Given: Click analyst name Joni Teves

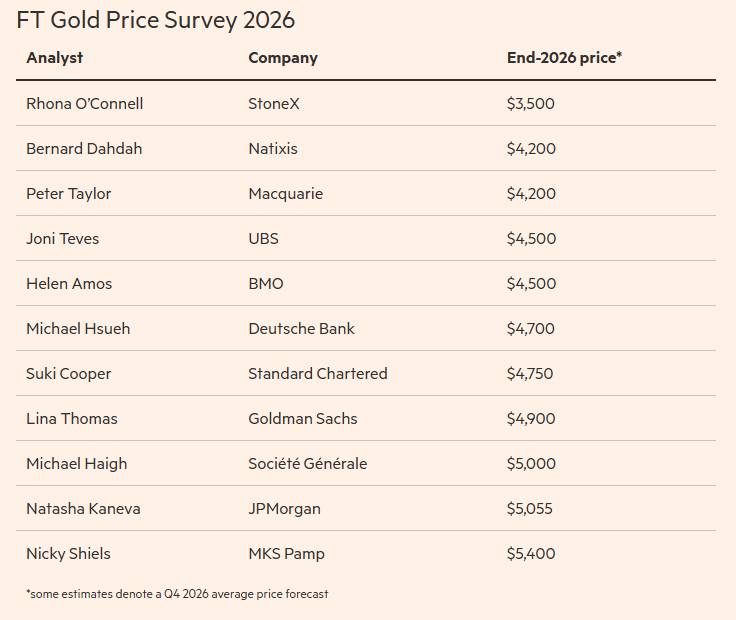Looking at the screenshot, I should coord(62,239).
